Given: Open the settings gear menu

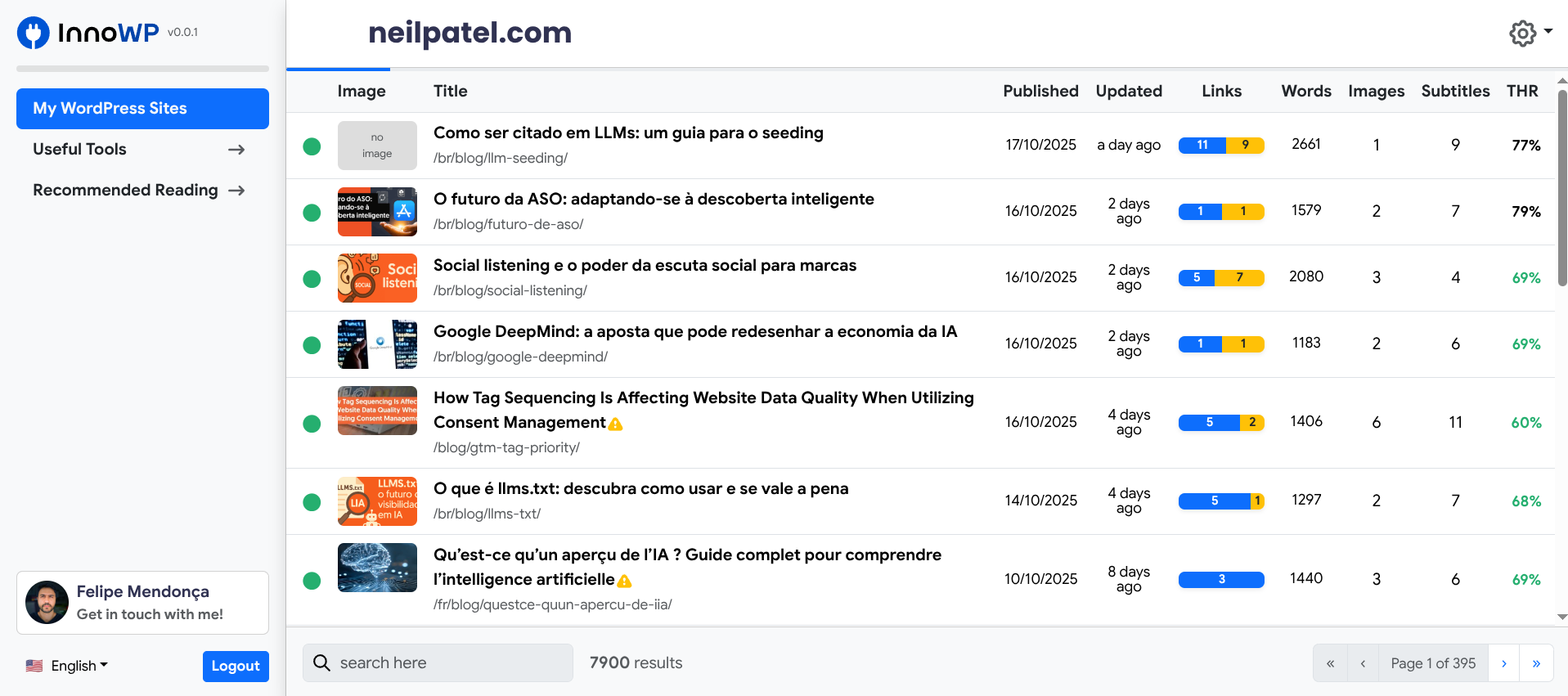Looking at the screenshot, I should point(1530,33).
